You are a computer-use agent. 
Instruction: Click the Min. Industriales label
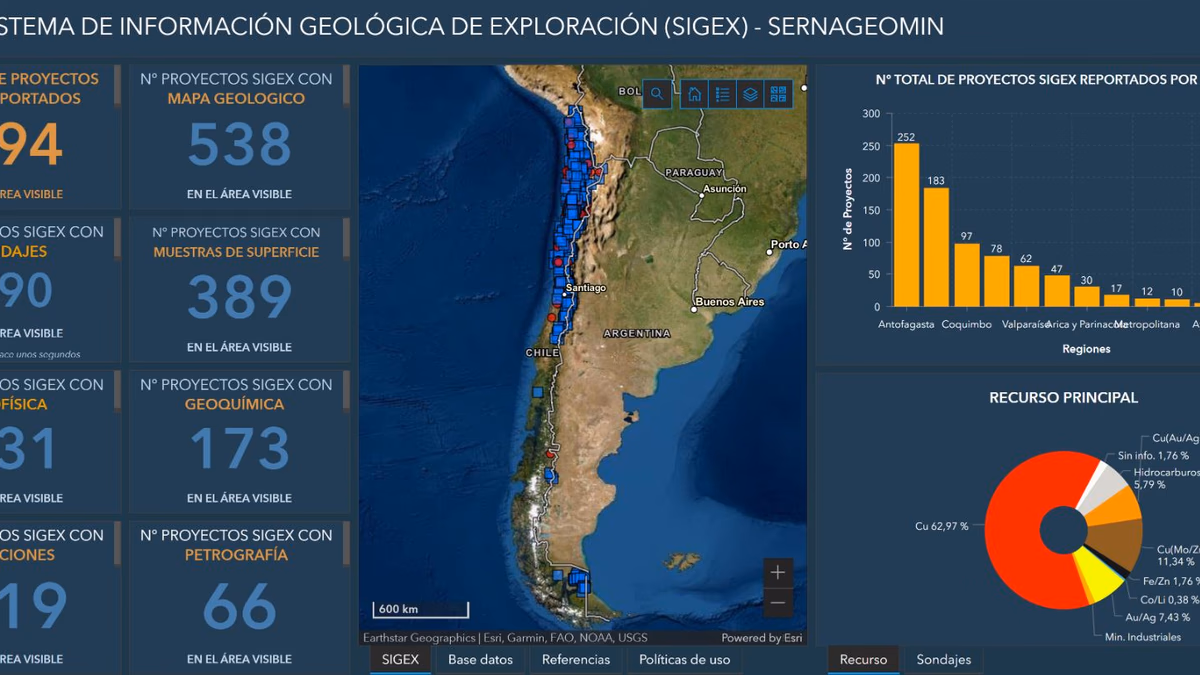coord(1142,636)
